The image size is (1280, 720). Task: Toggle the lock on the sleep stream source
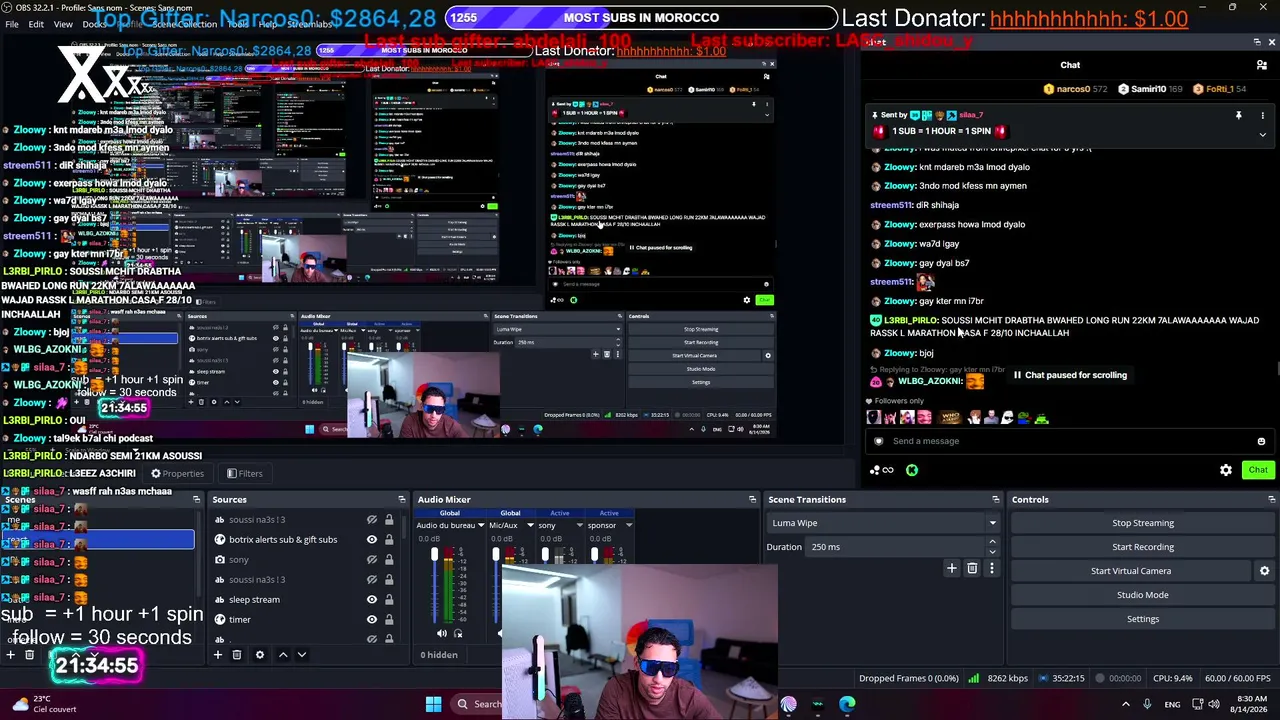pos(389,600)
